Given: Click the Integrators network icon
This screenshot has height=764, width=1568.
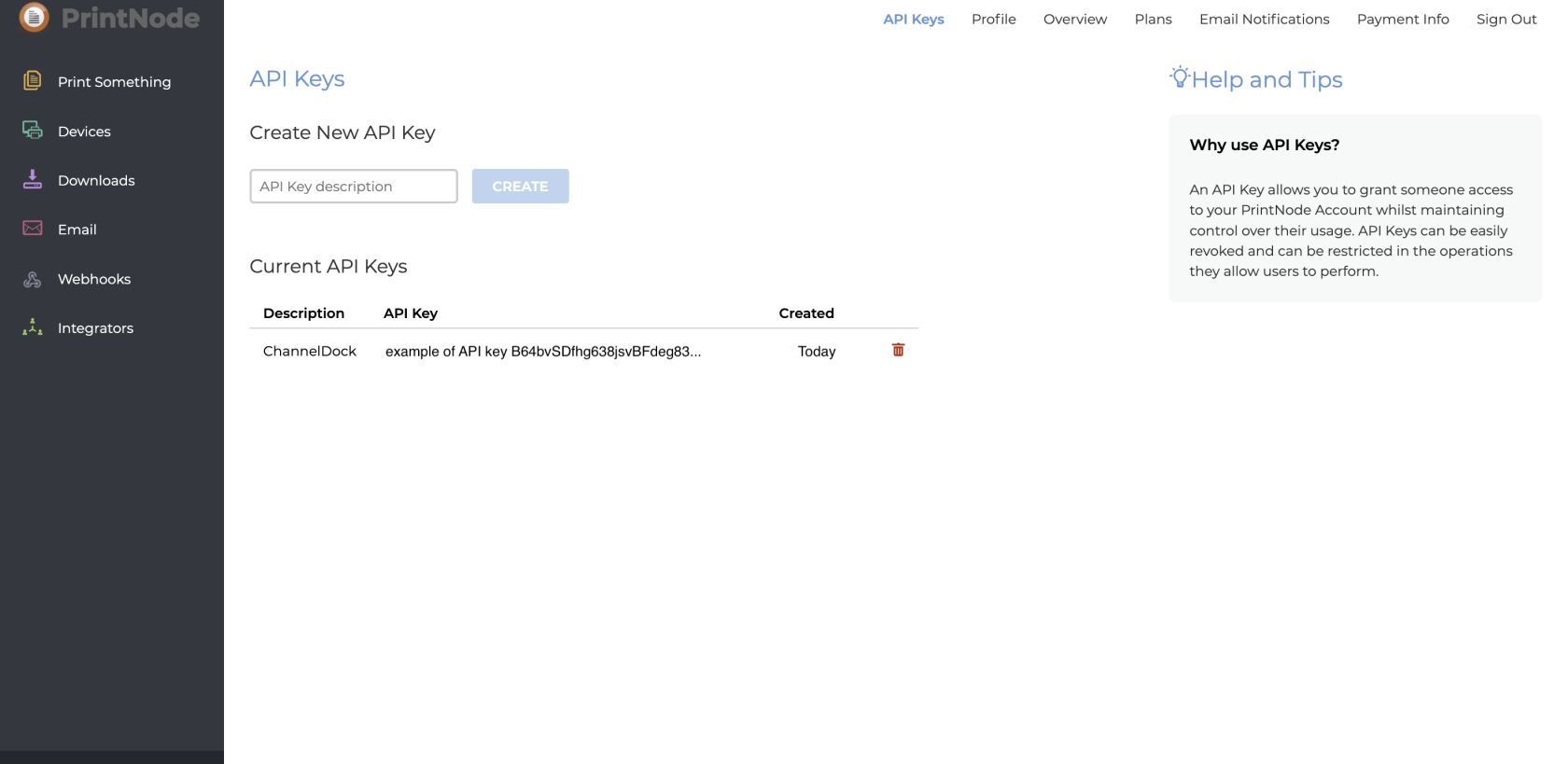Looking at the screenshot, I should pyautogui.click(x=33, y=327).
